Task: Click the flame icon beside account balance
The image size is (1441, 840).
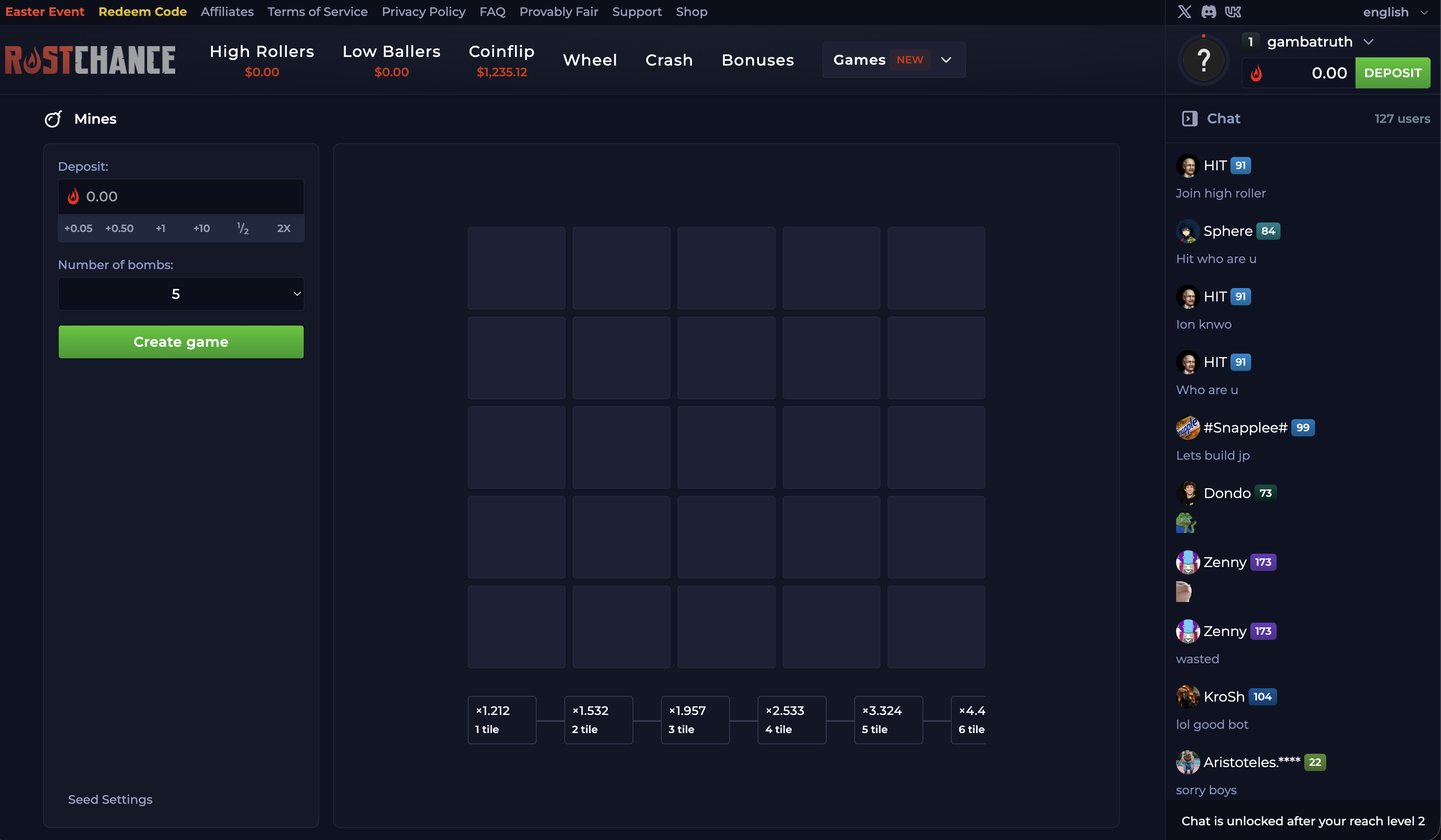Action: [1256, 73]
